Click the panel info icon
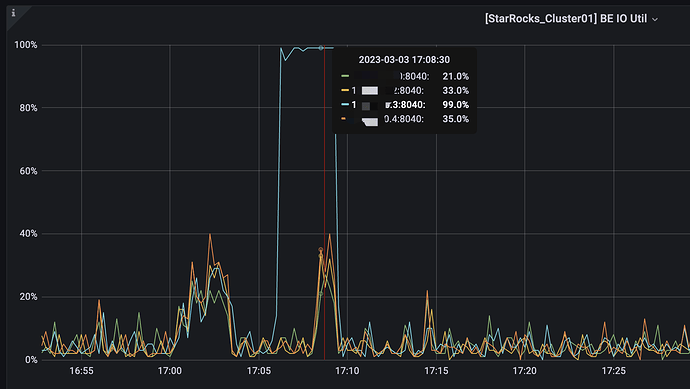This screenshot has height=389, width=690. pos(14,13)
